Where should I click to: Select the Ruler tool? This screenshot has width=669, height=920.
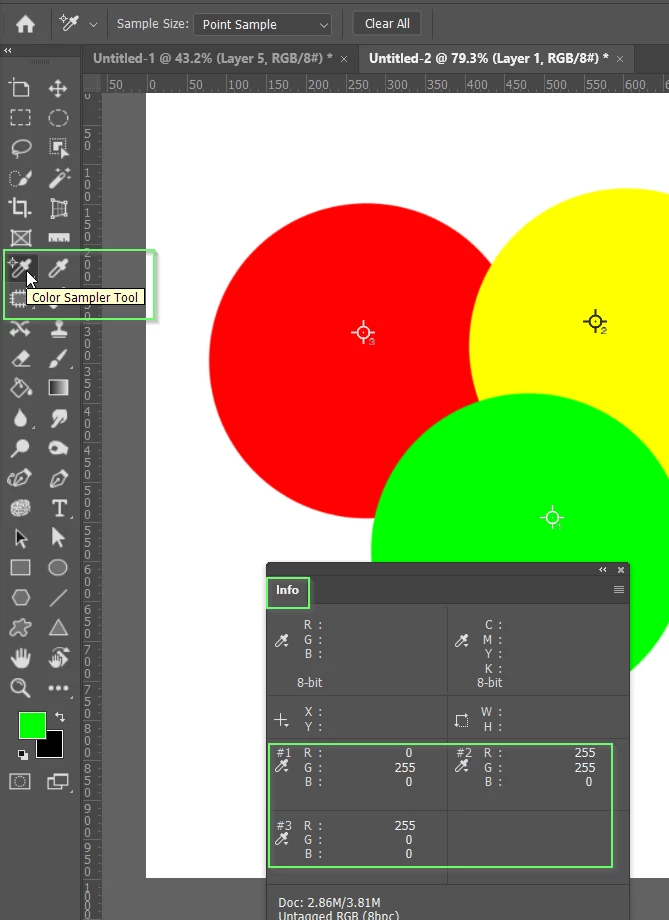click(58, 238)
